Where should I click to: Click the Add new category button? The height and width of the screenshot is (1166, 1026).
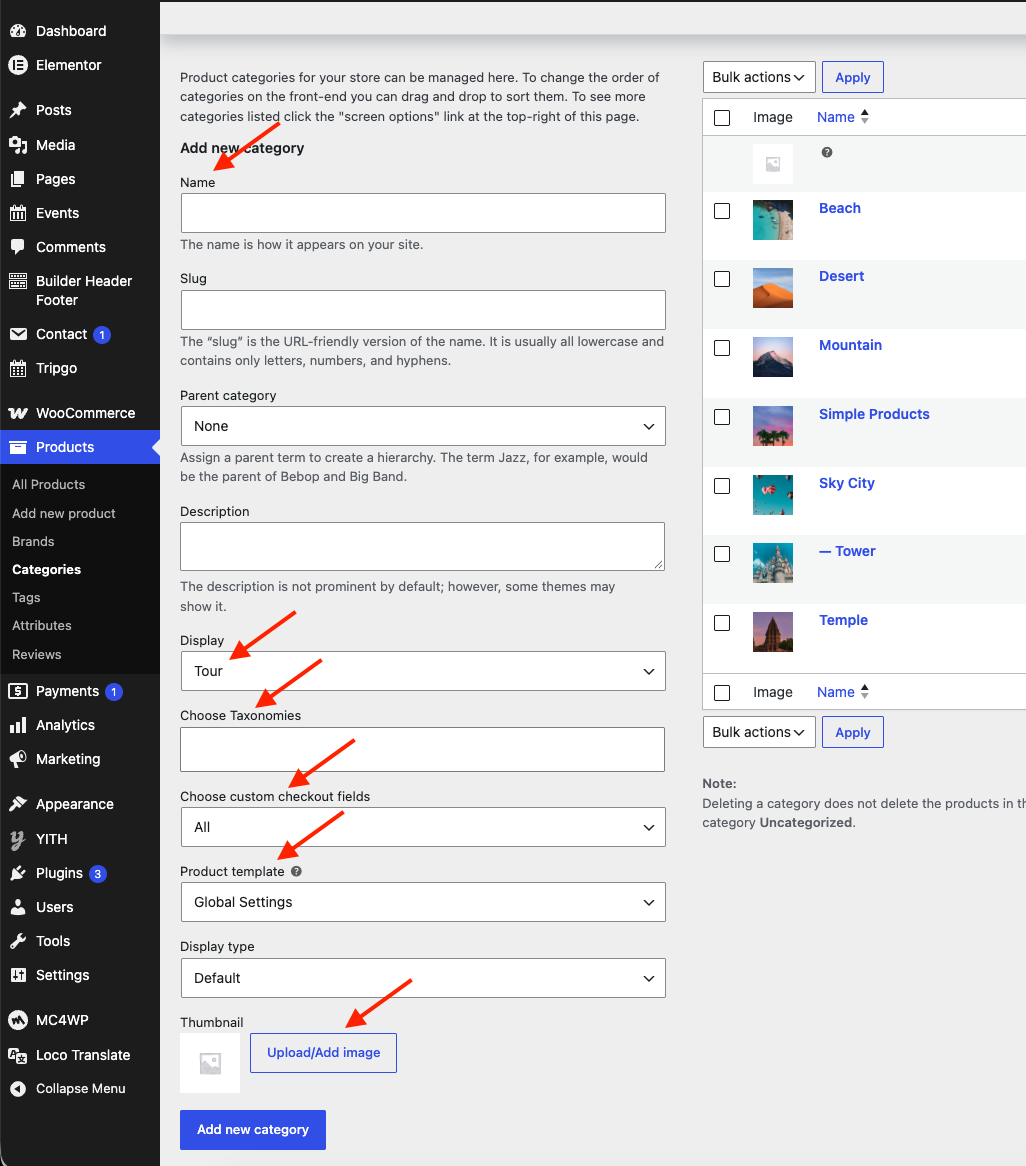coord(253,1130)
